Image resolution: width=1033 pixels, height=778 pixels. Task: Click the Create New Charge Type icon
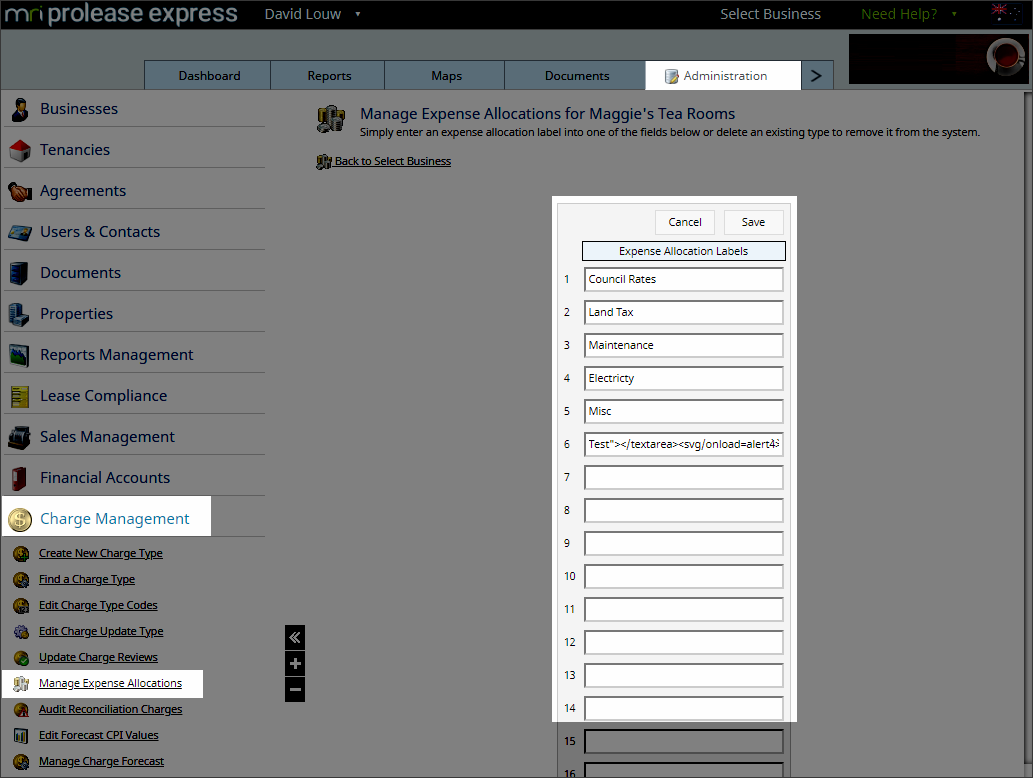point(21,554)
